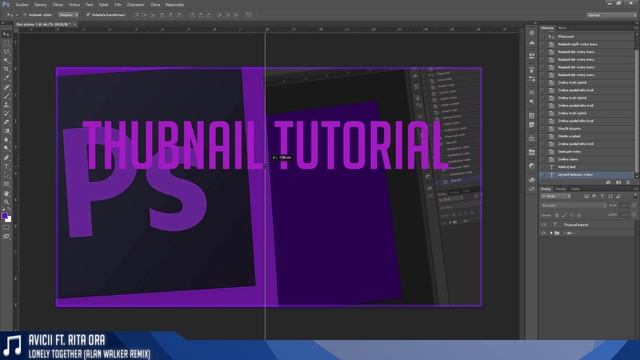The image size is (640, 360).
Task: Select the Gradient tool
Action: click(6, 131)
